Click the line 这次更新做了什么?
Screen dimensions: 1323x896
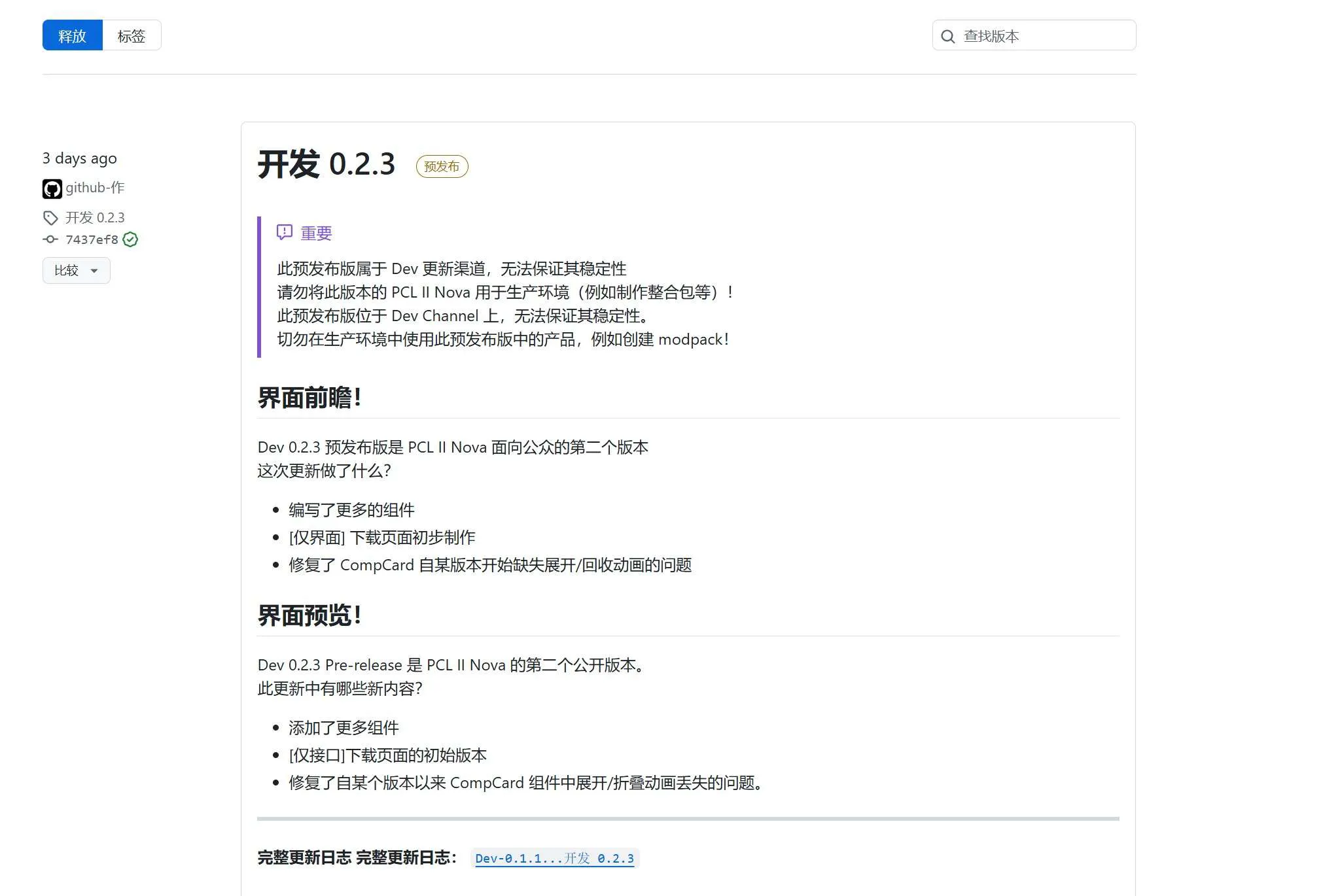coord(325,471)
